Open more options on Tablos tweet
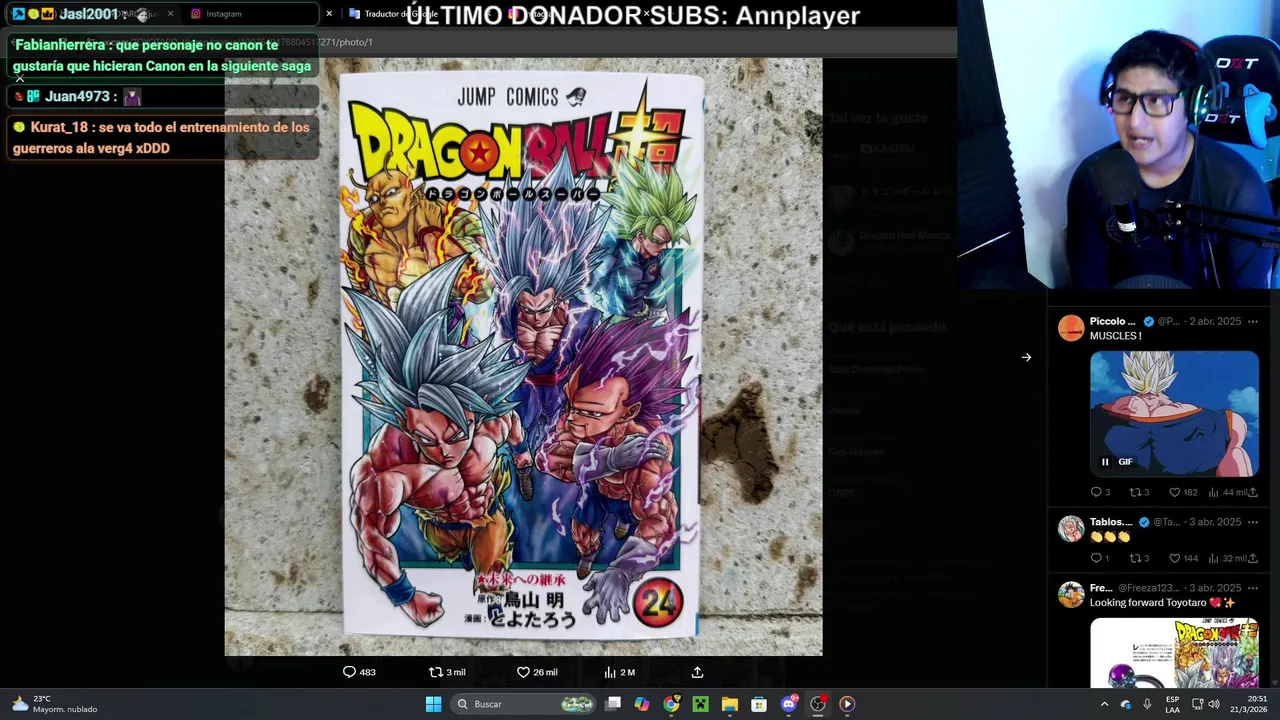1280x720 pixels. [1252, 522]
